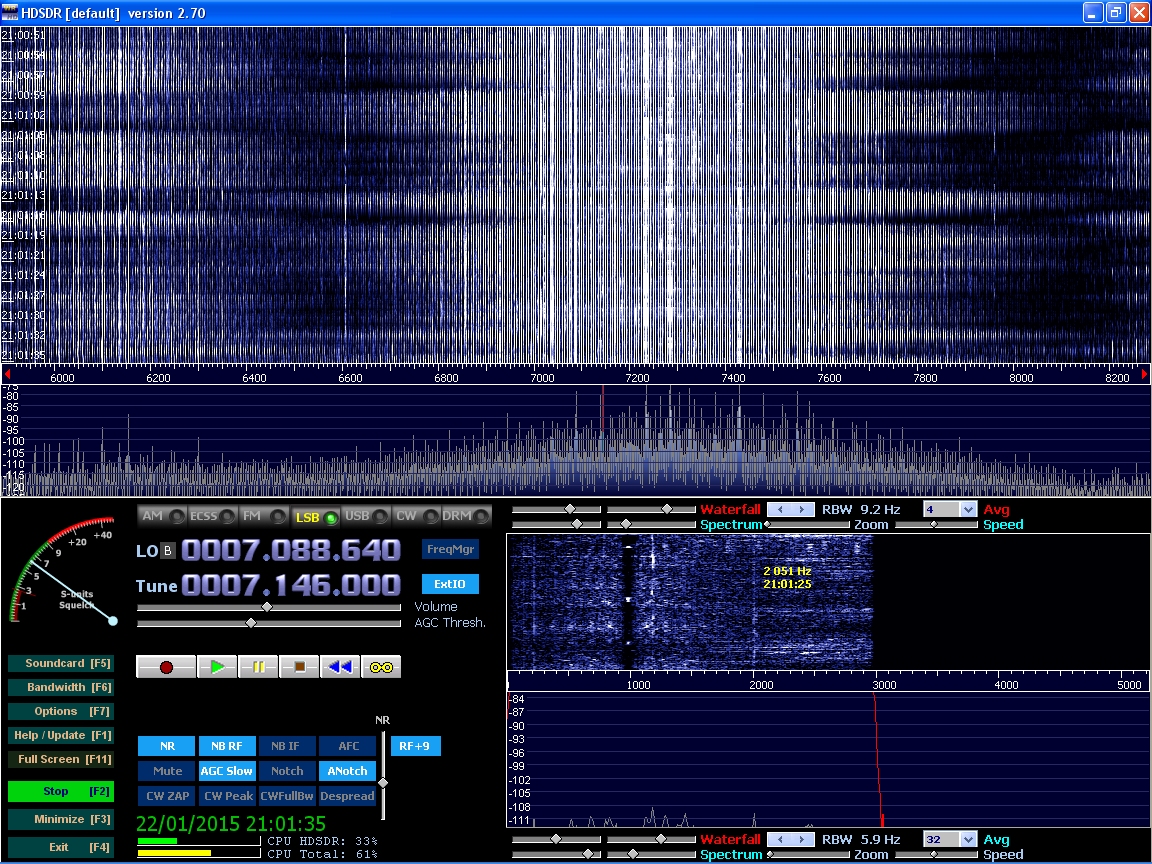Click the red record button
The height and width of the screenshot is (864, 1152).
pos(166,667)
